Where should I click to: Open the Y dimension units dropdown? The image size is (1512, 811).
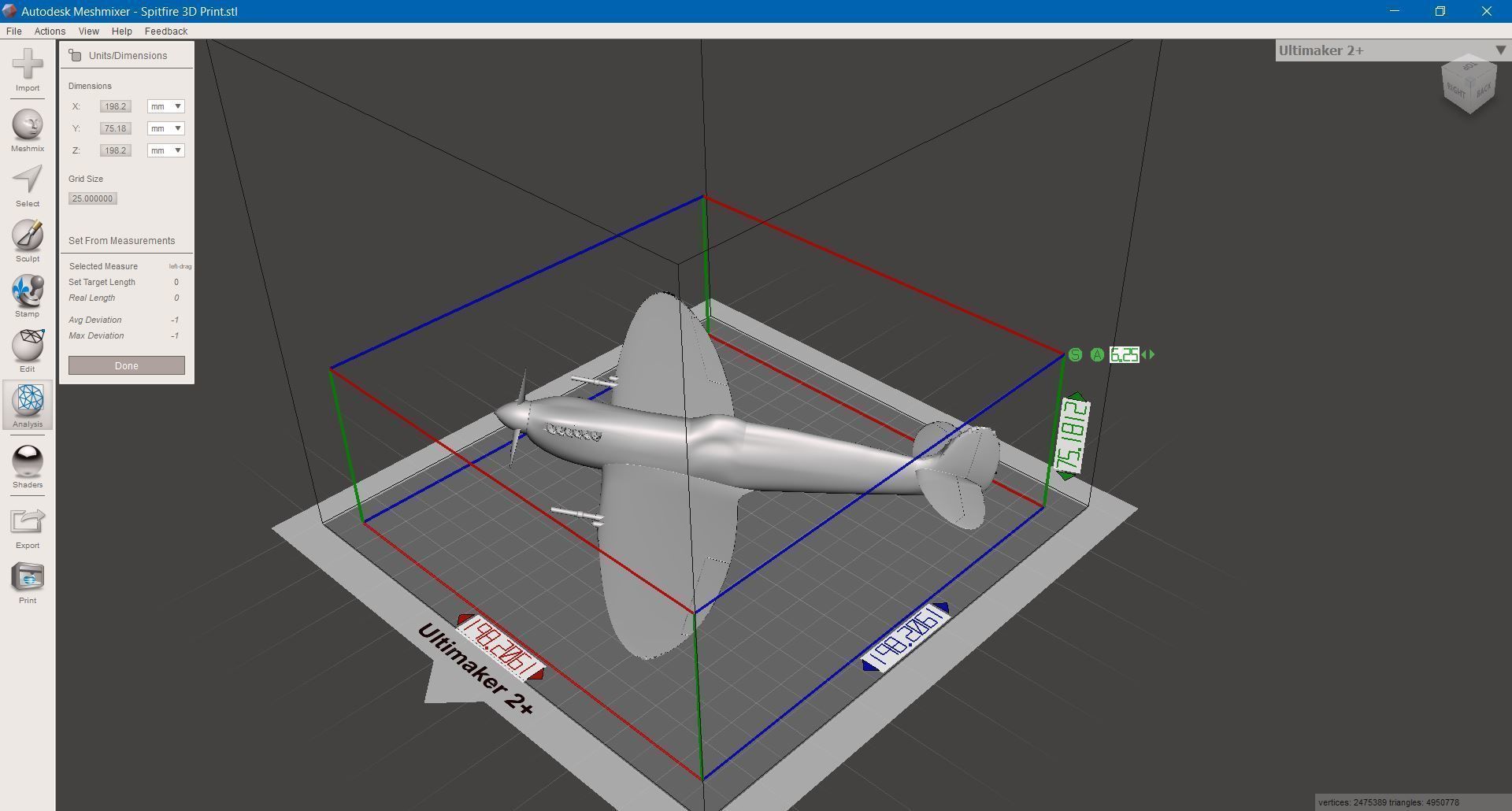point(165,128)
